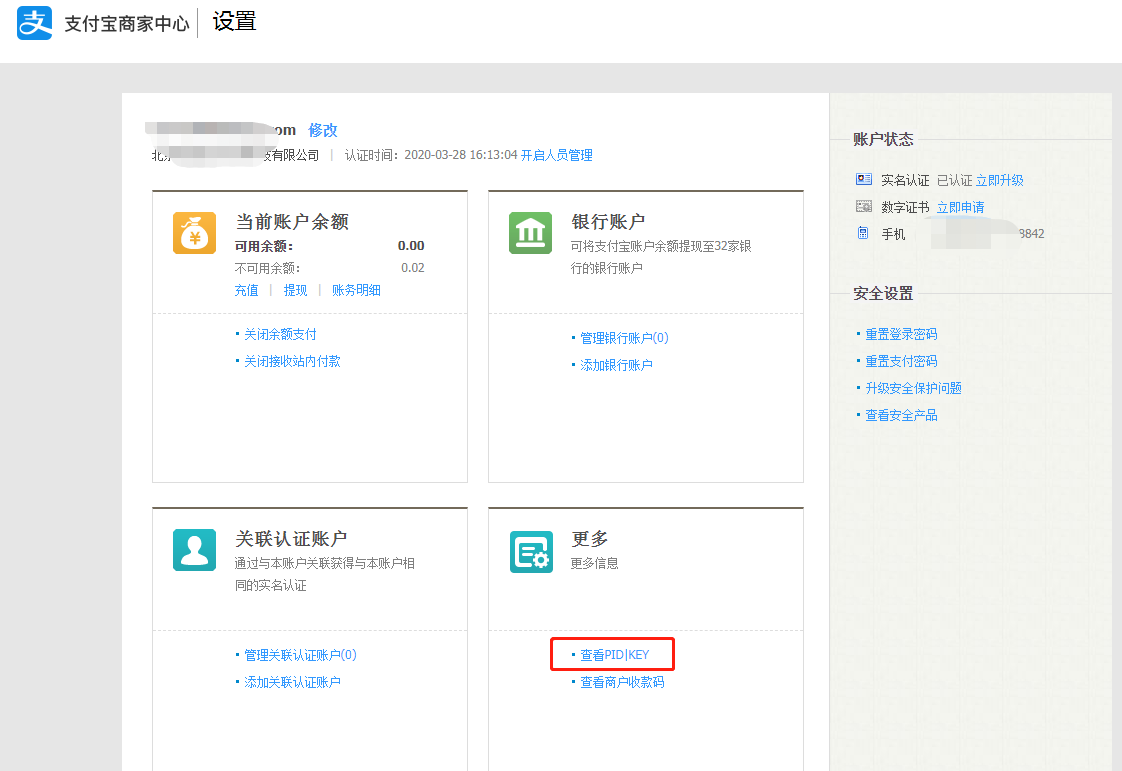Click the 数字证书 certificate icon

pos(864,207)
